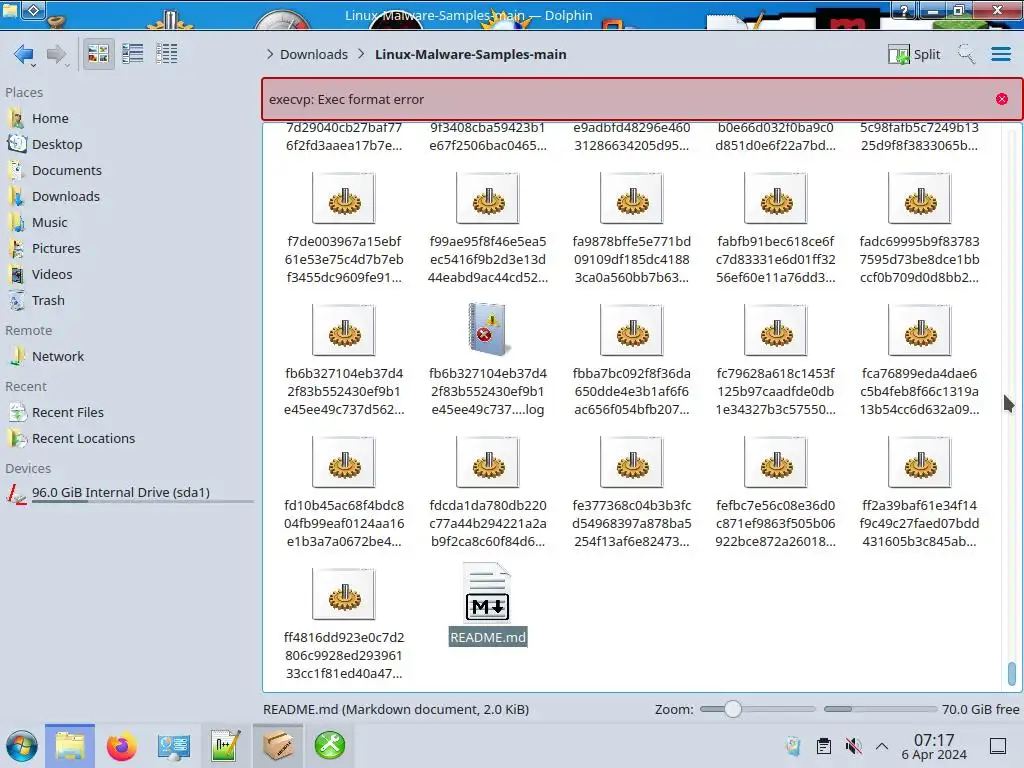Click the show desktop button

pos(998,746)
